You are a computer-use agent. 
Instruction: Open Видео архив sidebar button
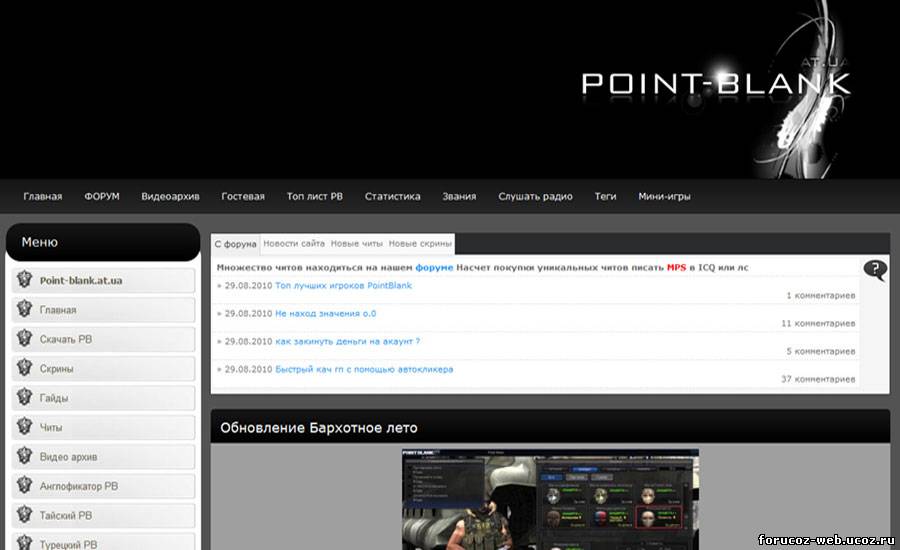point(103,456)
